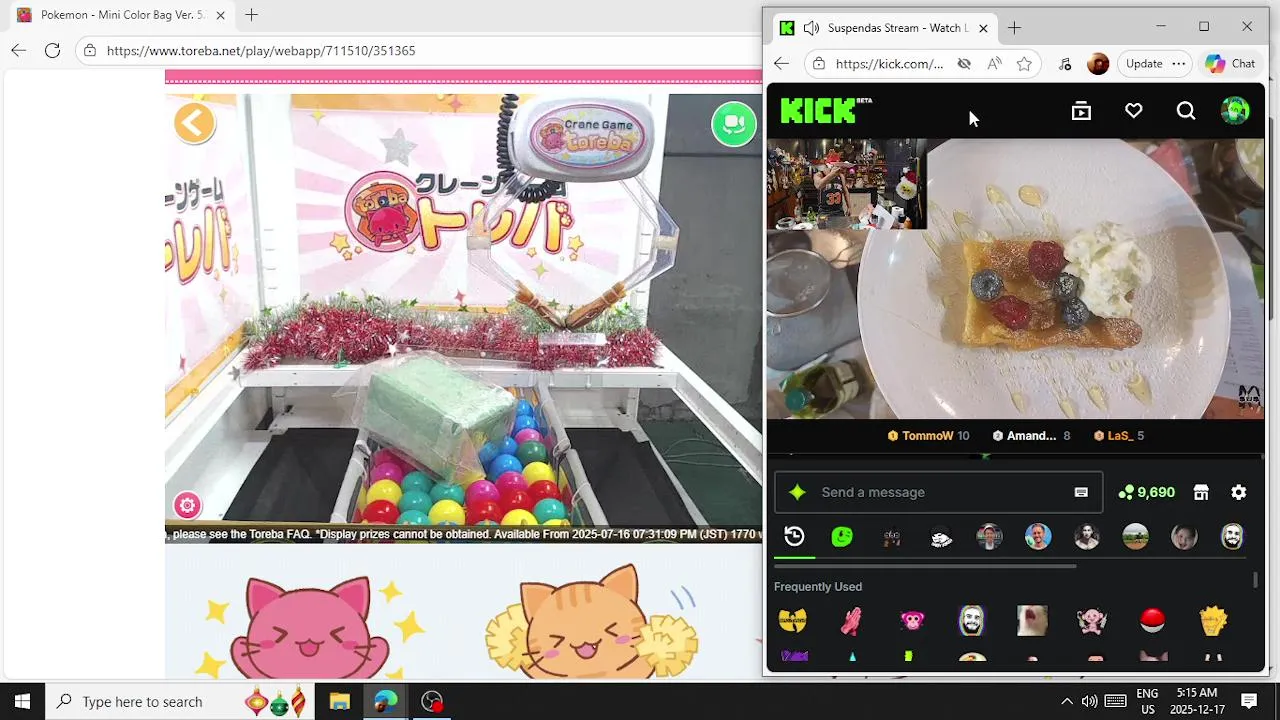The image size is (1280, 720).
Task: Insert the yellow Wu-Tang logo emote
Action: (x=793, y=621)
